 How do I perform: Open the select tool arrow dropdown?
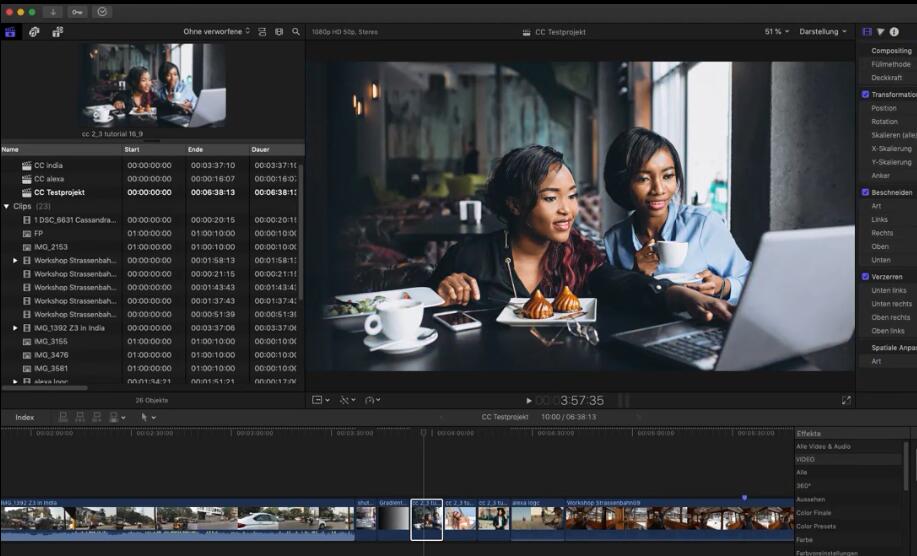[149, 417]
